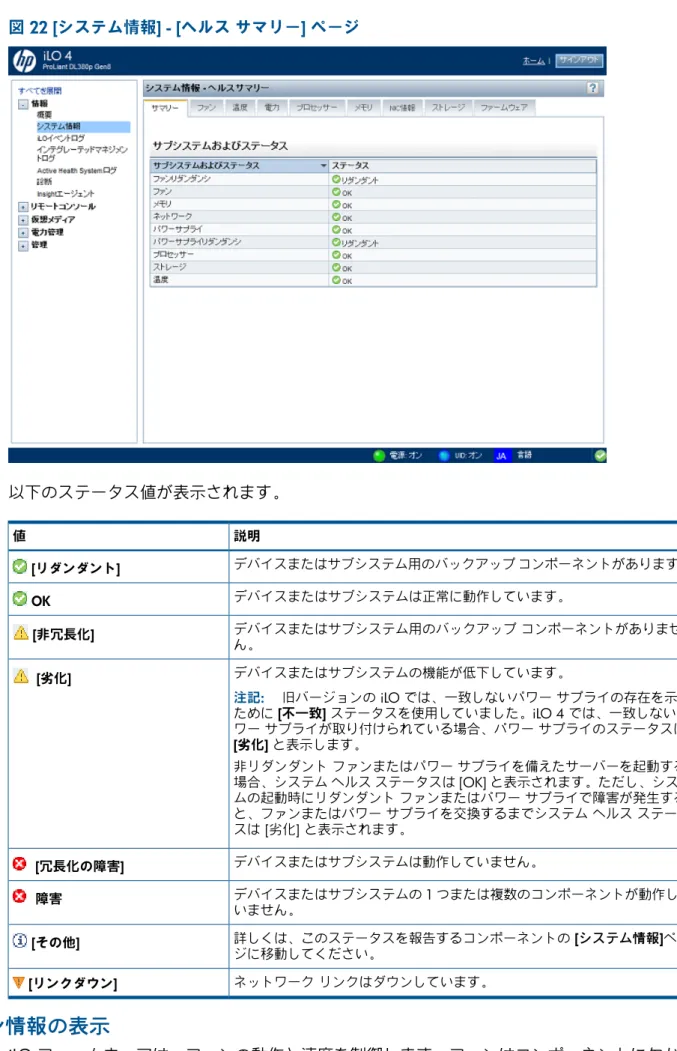Open the ファームウェア tab
Image resolution: width=677 pixels, height=1051 pixels.
(504, 107)
